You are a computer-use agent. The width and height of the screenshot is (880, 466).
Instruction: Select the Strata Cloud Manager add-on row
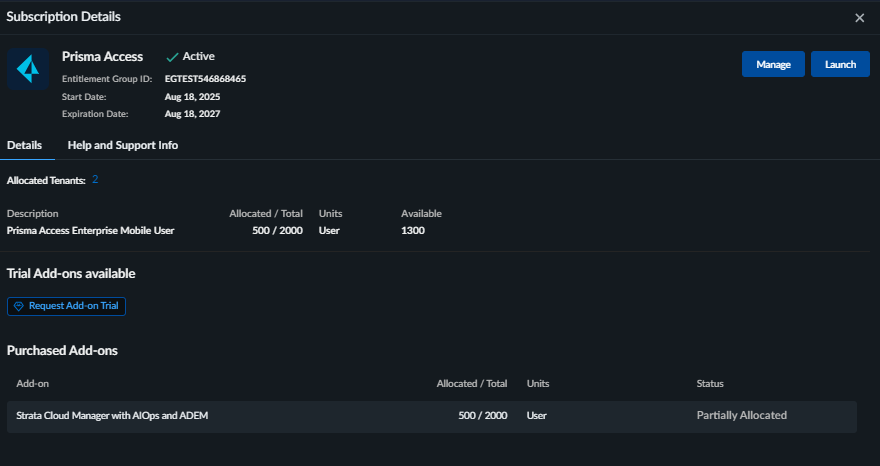point(431,415)
